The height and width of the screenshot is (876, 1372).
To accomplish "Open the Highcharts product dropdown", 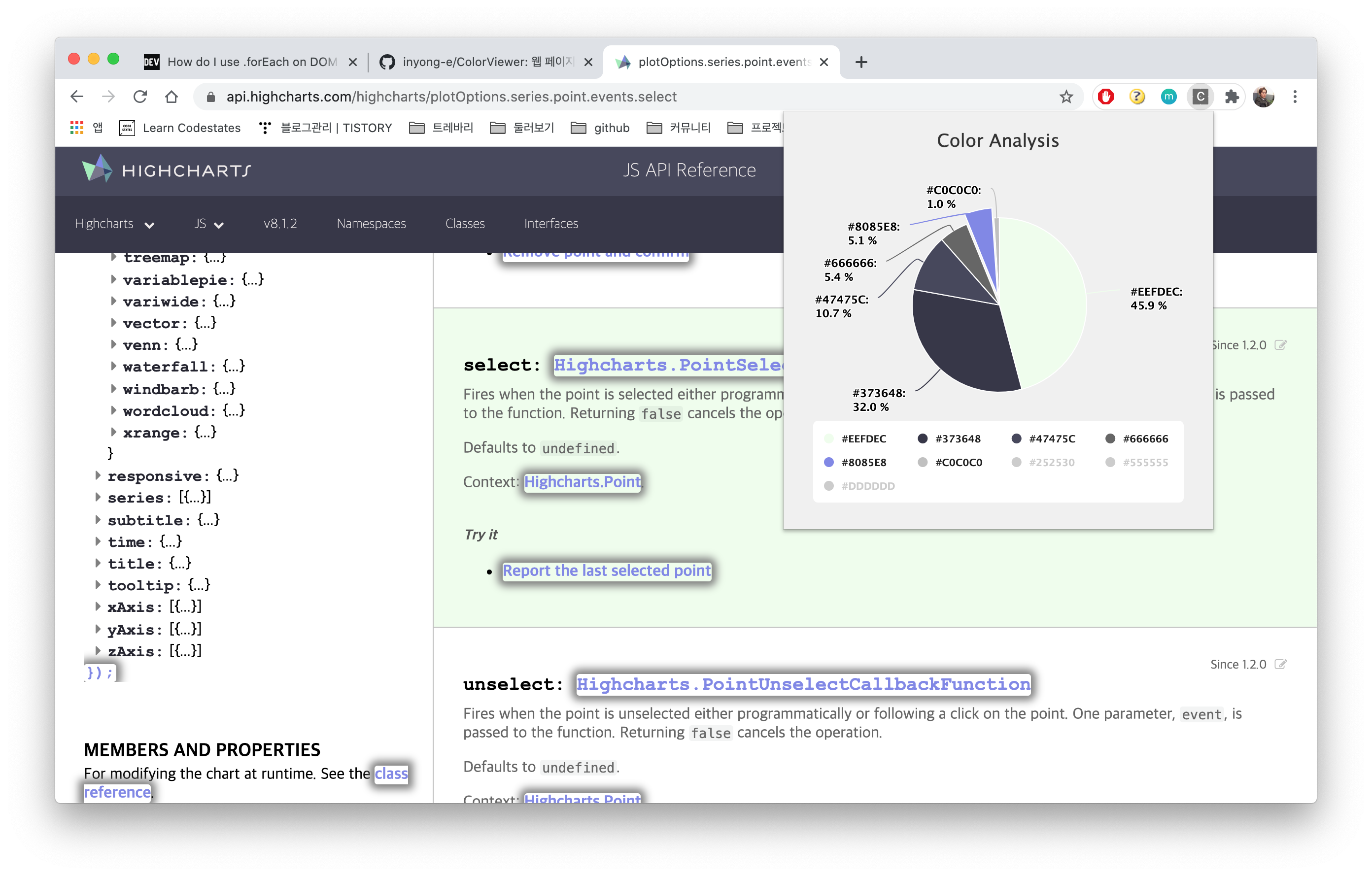I will point(114,223).
